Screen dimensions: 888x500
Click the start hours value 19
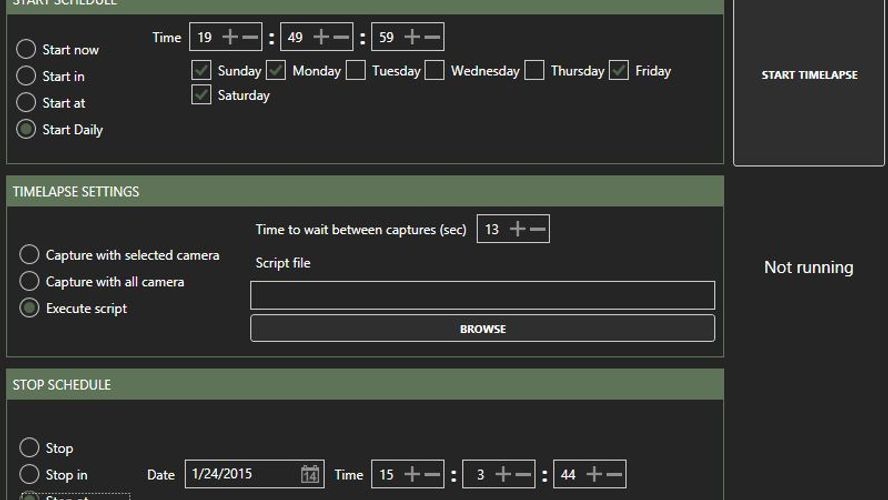204,37
